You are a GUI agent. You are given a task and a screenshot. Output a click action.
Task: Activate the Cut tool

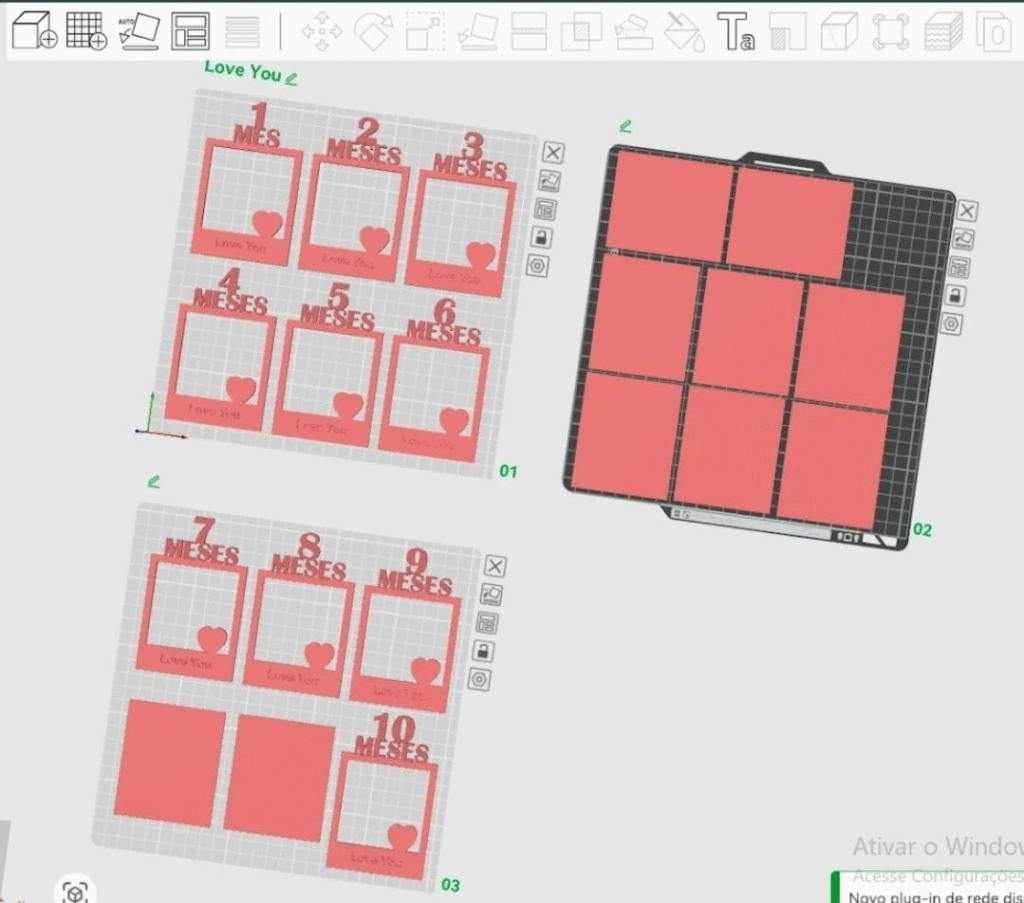530,32
